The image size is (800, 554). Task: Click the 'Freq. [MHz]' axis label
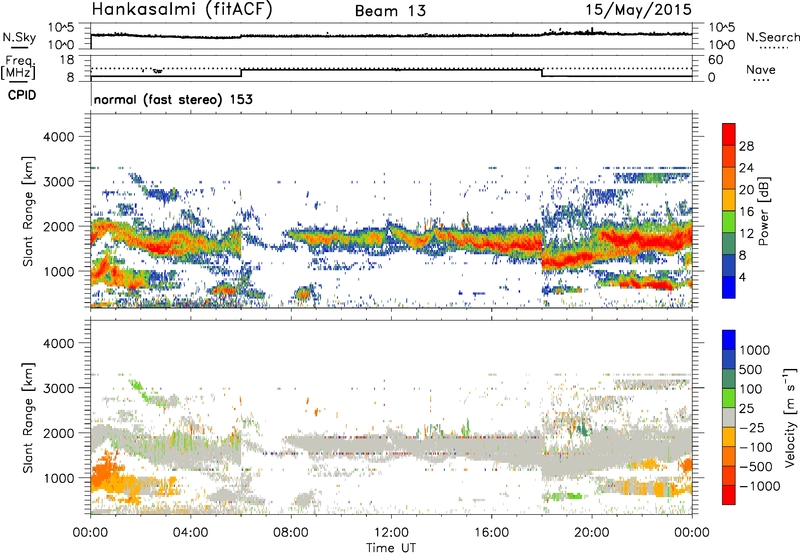click(x=18, y=67)
